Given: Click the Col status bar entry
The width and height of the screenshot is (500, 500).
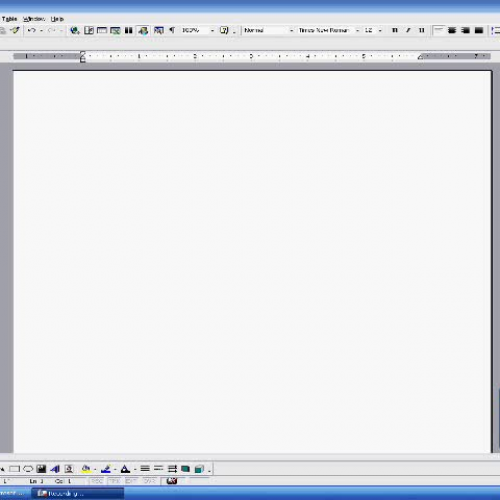Looking at the screenshot, I should click(63, 481).
